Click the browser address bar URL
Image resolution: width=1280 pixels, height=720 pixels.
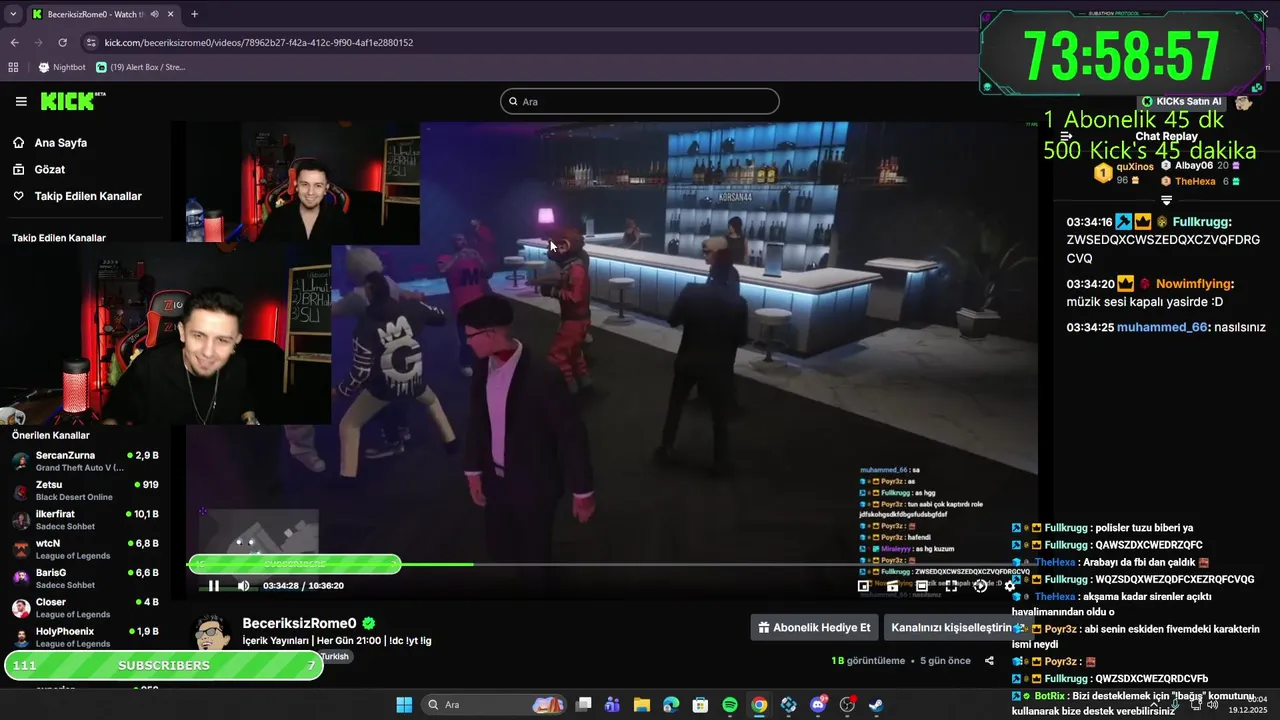coord(259,43)
